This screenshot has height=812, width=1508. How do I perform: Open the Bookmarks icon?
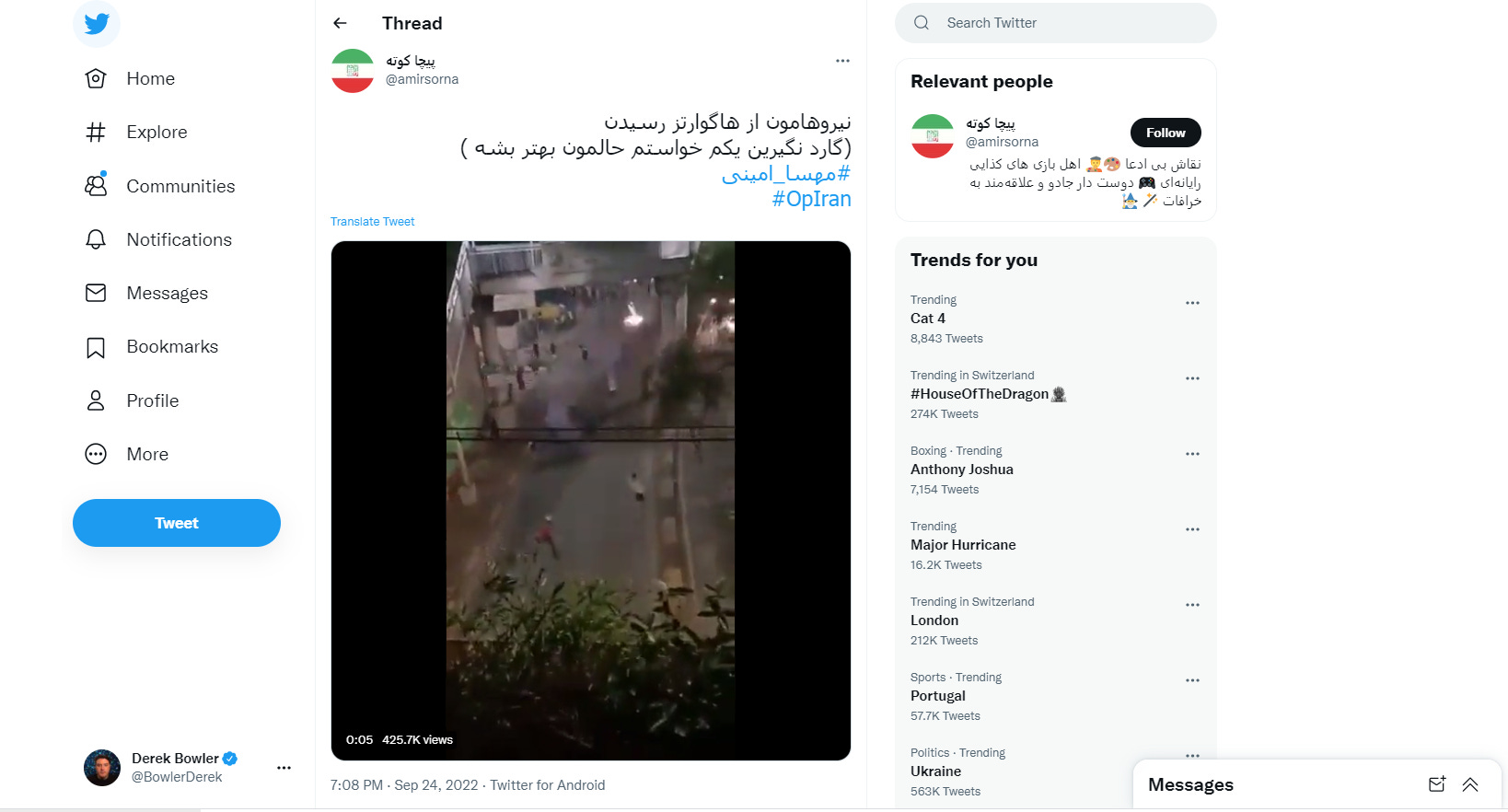tap(96, 347)
